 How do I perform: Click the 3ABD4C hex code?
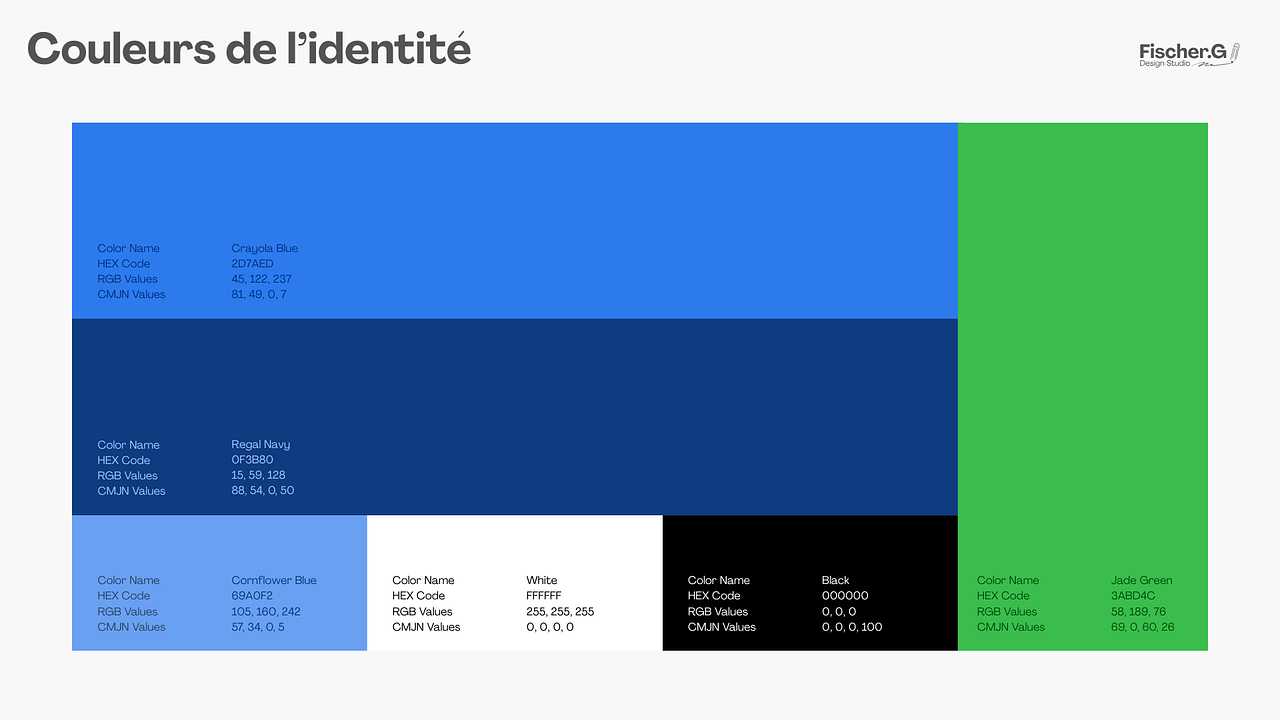tap(1133, 596)
